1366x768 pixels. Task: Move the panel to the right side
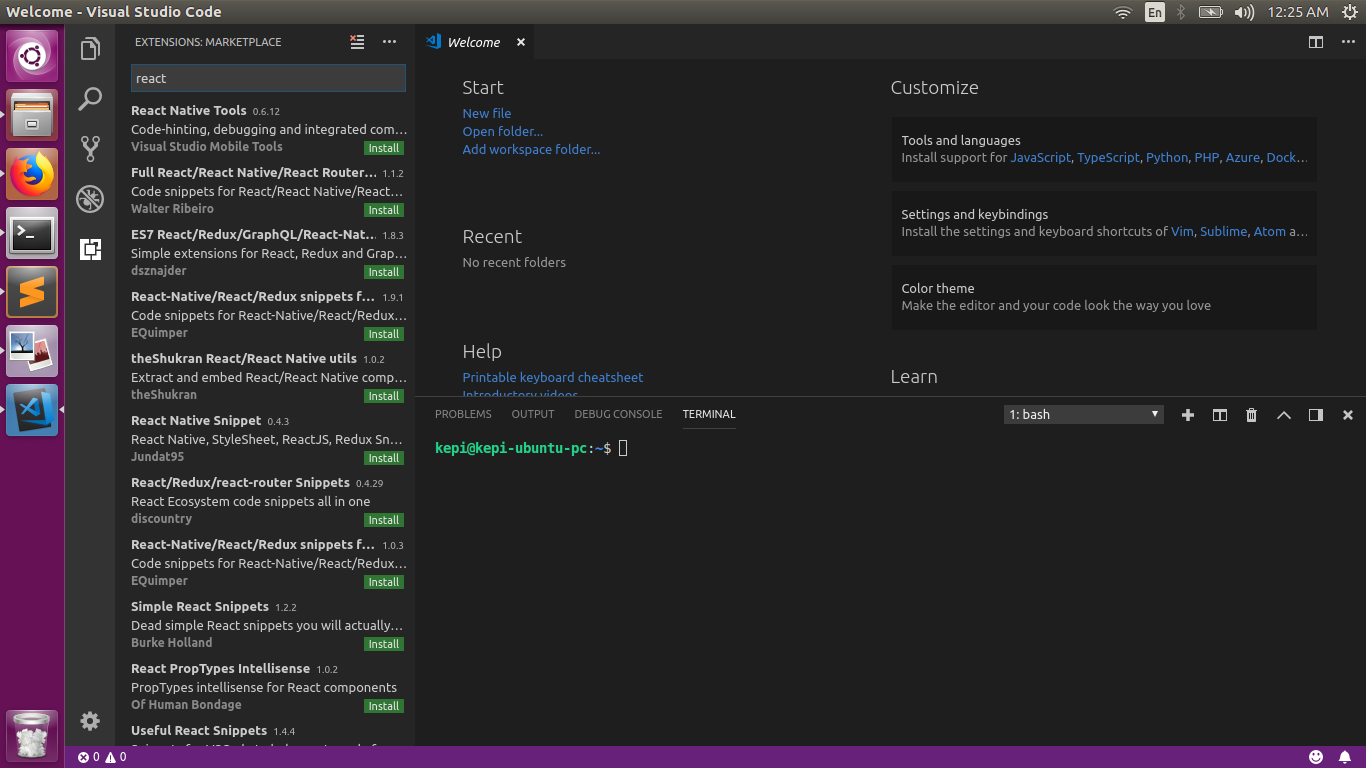pos(1316,414)
